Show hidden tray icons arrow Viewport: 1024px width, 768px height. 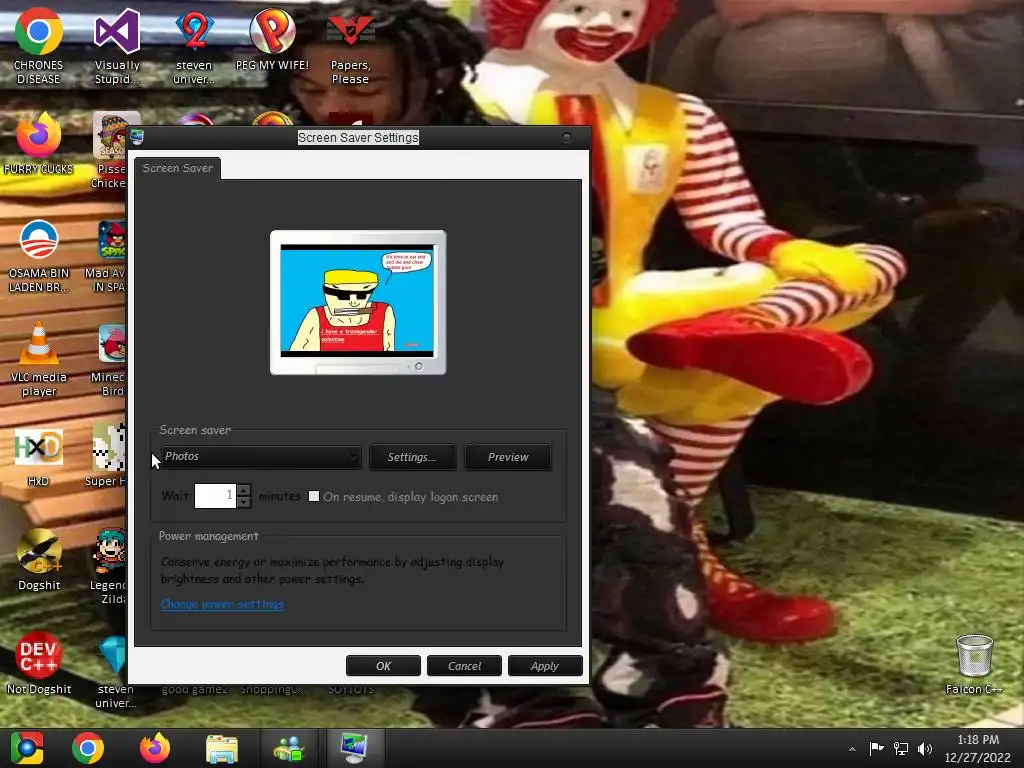[x=852, y=749]
